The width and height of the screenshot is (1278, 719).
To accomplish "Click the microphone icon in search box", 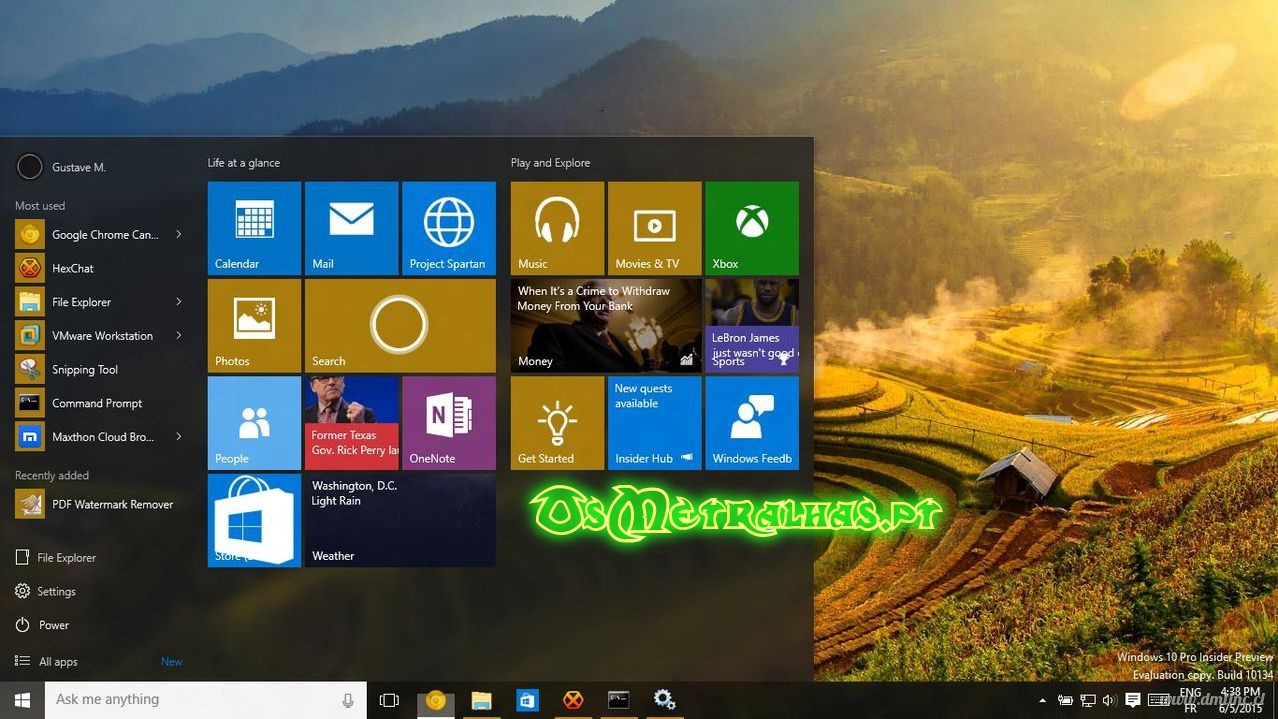I will (x=348, y=700).
